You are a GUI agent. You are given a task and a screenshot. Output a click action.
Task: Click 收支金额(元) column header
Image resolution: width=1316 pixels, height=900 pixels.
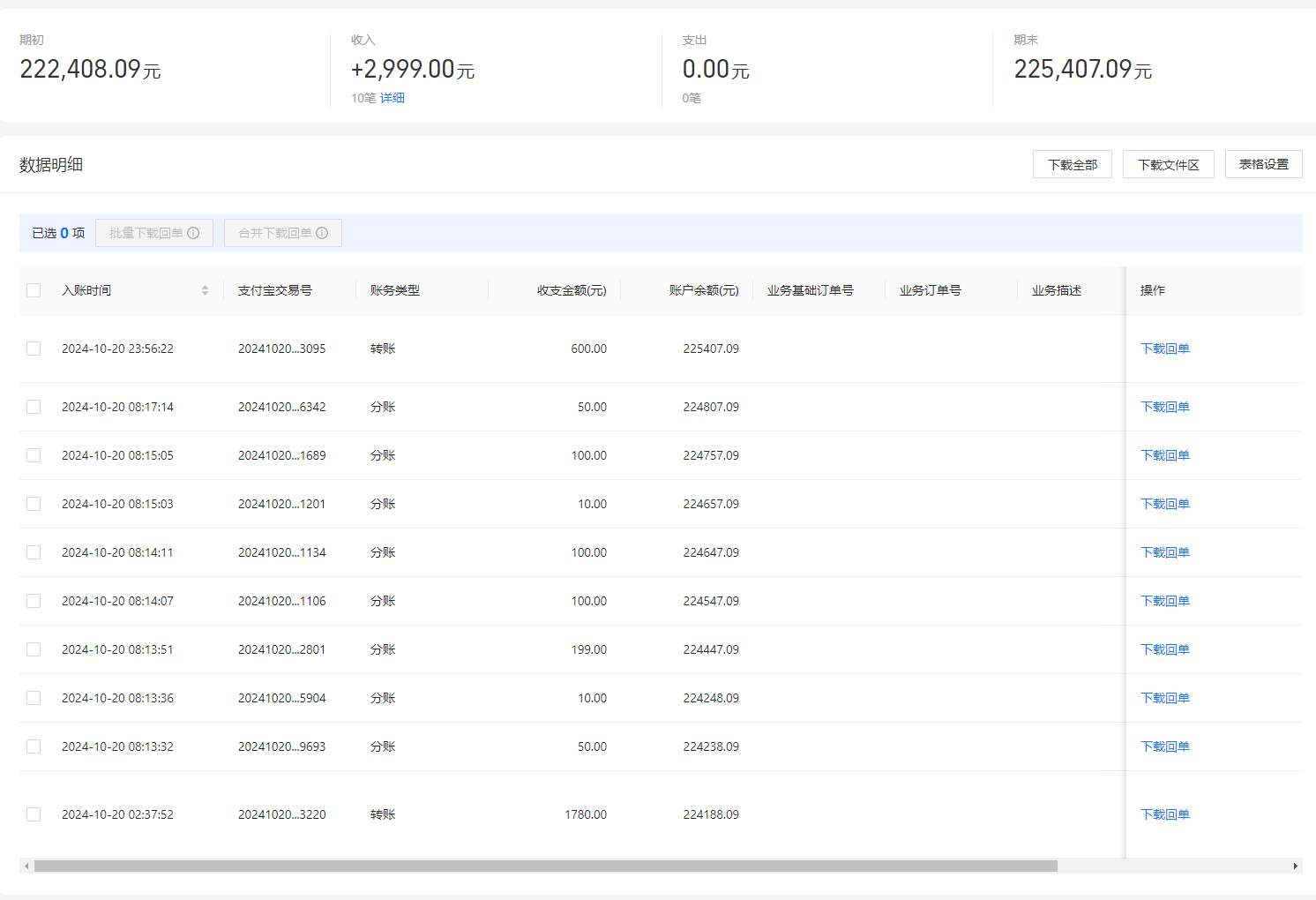572,290
